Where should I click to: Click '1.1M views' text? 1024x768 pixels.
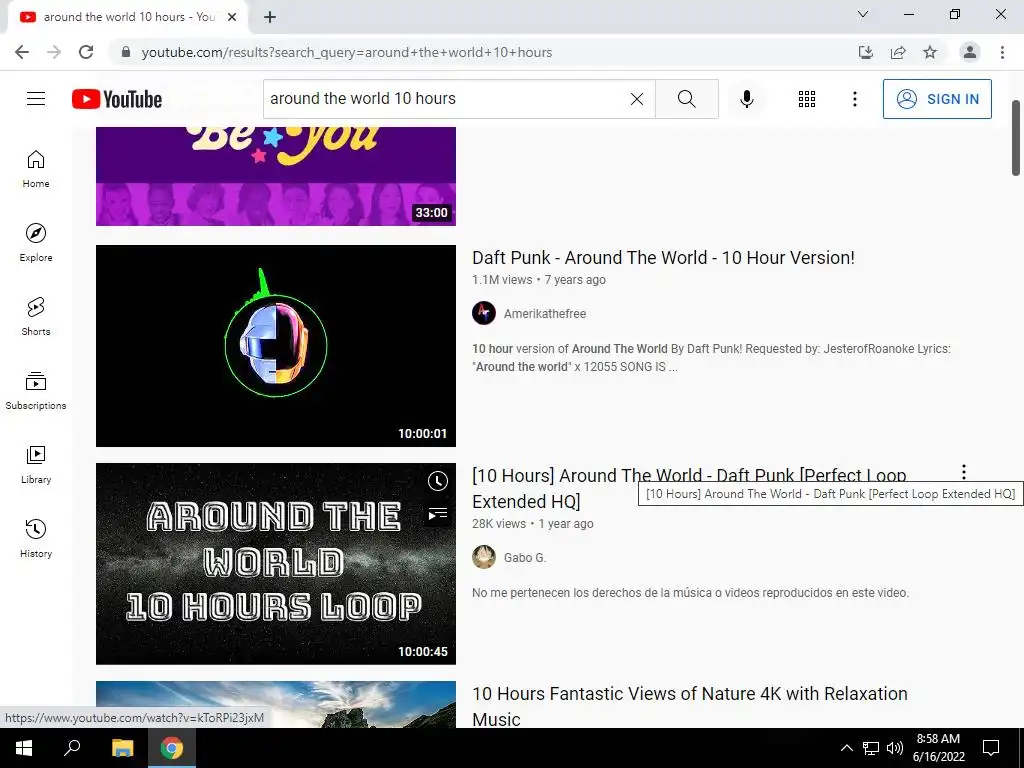[502, 280]
